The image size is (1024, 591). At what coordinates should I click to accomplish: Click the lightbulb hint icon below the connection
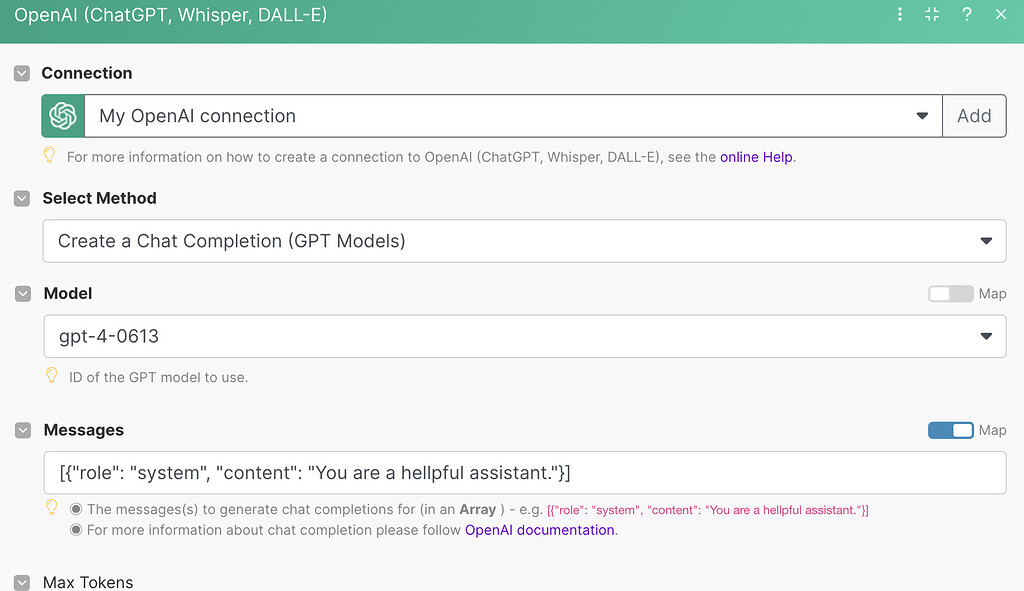click(x=51, y=156)
